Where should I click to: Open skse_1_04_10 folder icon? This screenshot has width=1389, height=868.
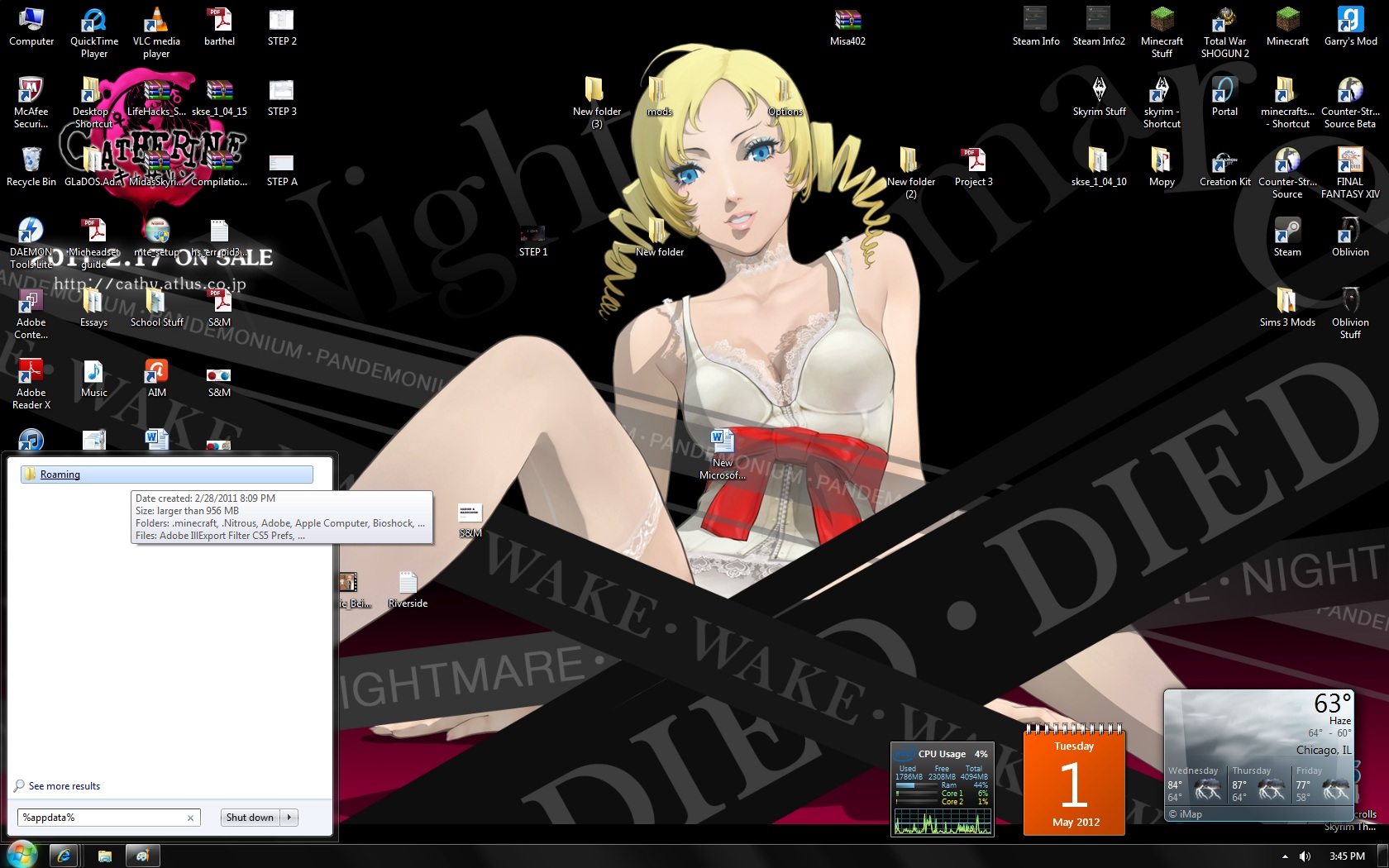[x=1099, y=167]
